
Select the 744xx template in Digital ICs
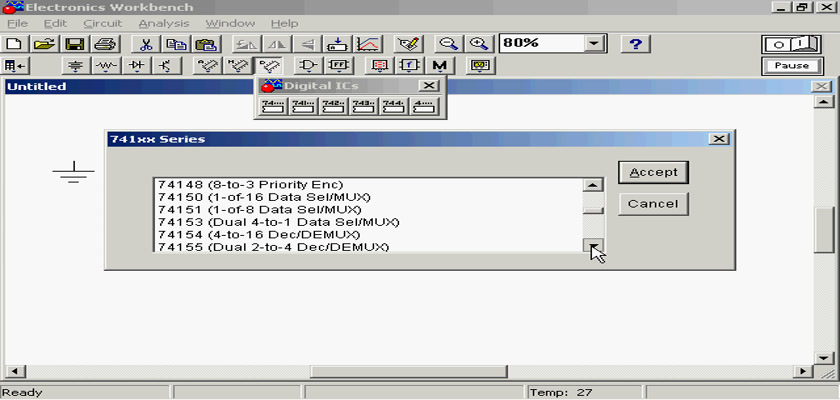pos(394,106)
